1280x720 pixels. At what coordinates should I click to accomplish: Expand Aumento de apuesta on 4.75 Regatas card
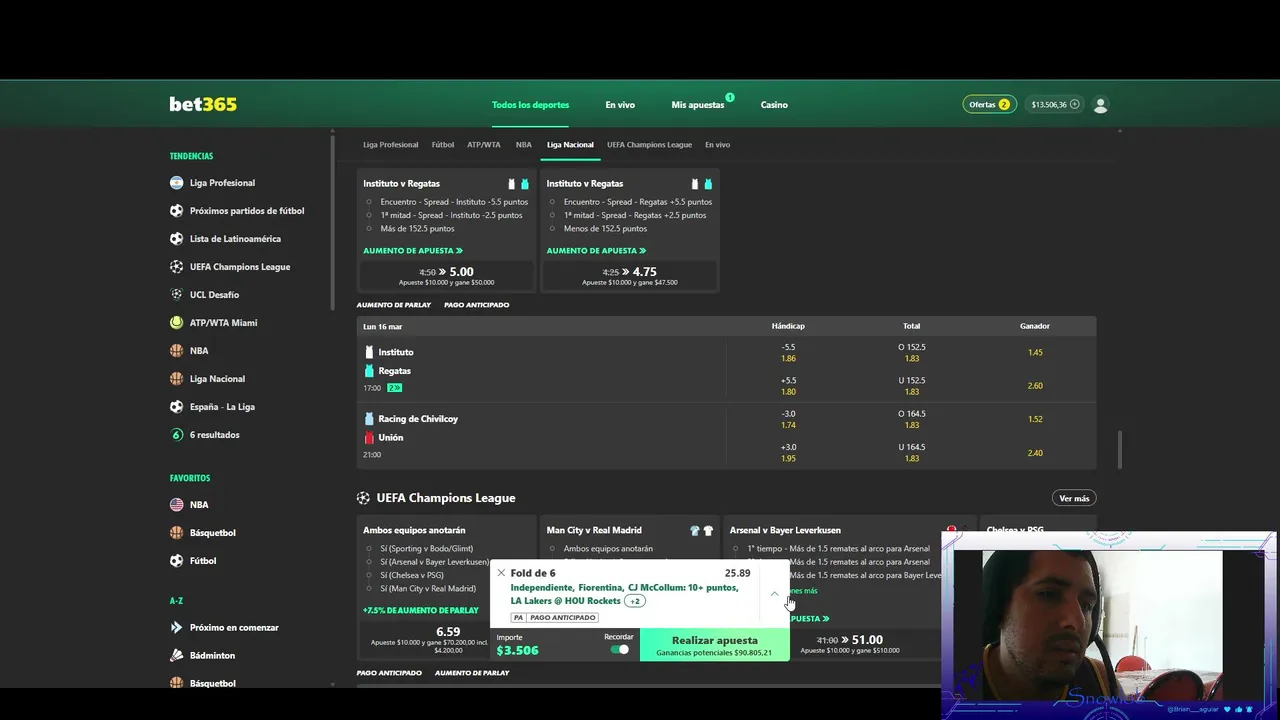(596, 251)
